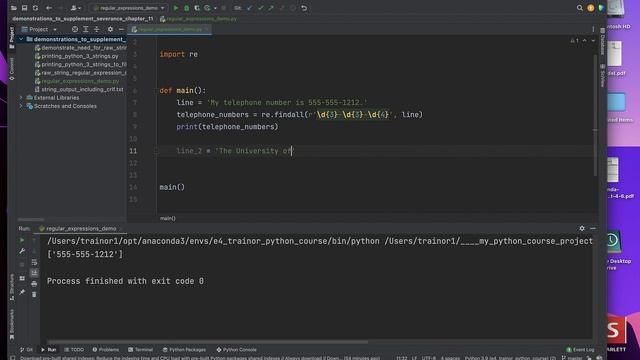Click the Git update project arrow icon
This screenshot has height=360, width=640.
point(249,8)
